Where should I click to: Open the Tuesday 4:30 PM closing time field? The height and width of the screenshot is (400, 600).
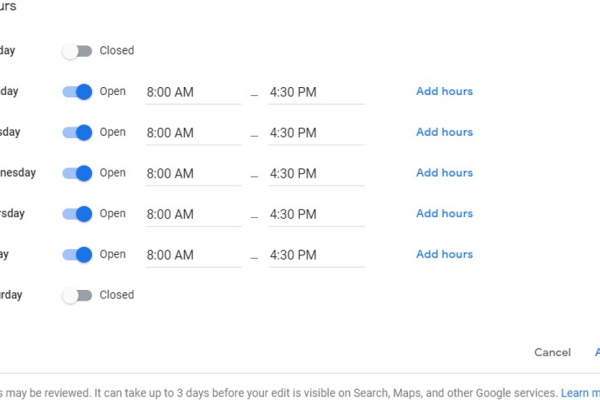pyautogui.click(x=316, y=133)
